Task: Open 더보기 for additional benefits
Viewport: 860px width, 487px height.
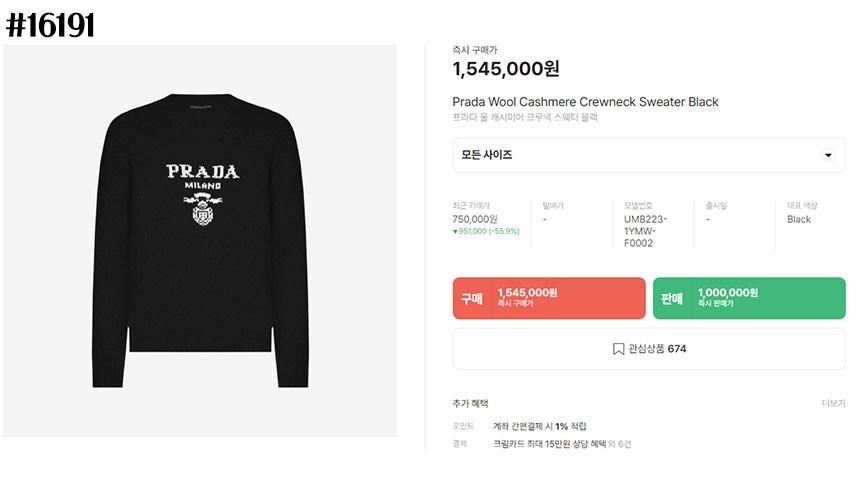Action: (833, 403)
